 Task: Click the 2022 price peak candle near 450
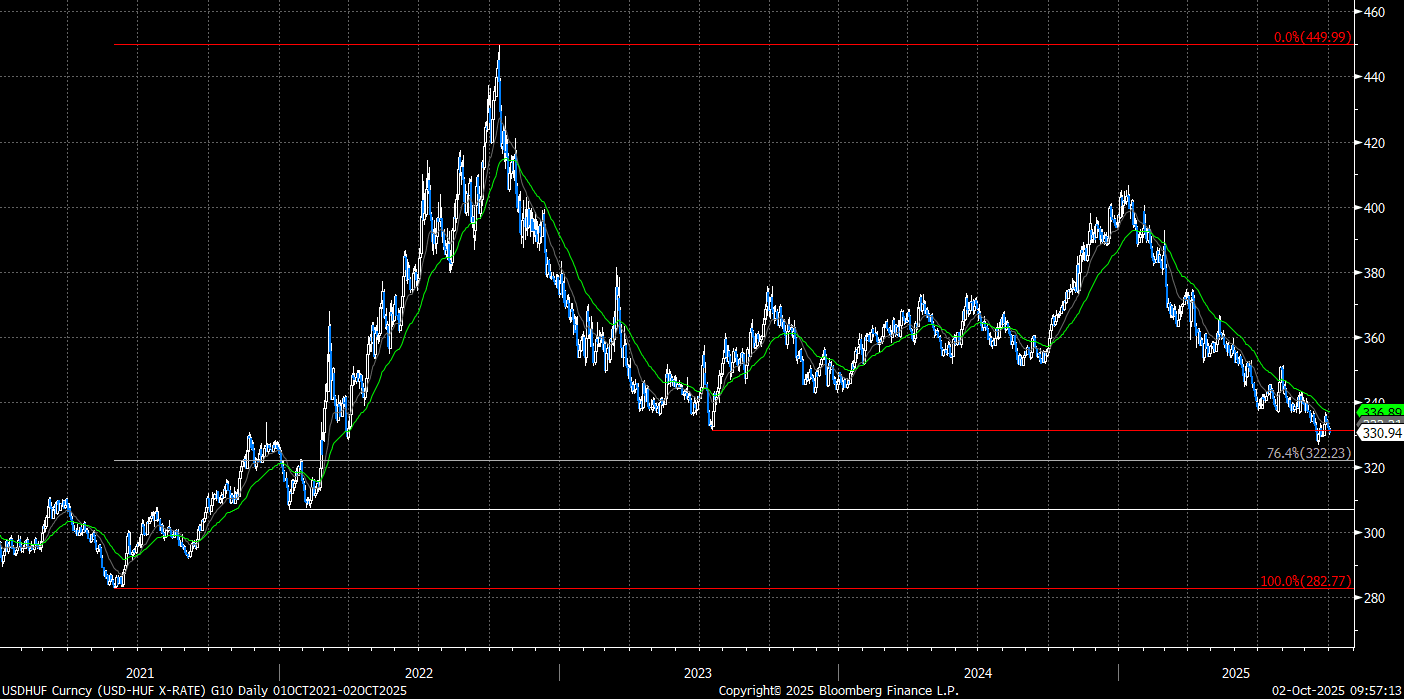[x=499, y=52]
